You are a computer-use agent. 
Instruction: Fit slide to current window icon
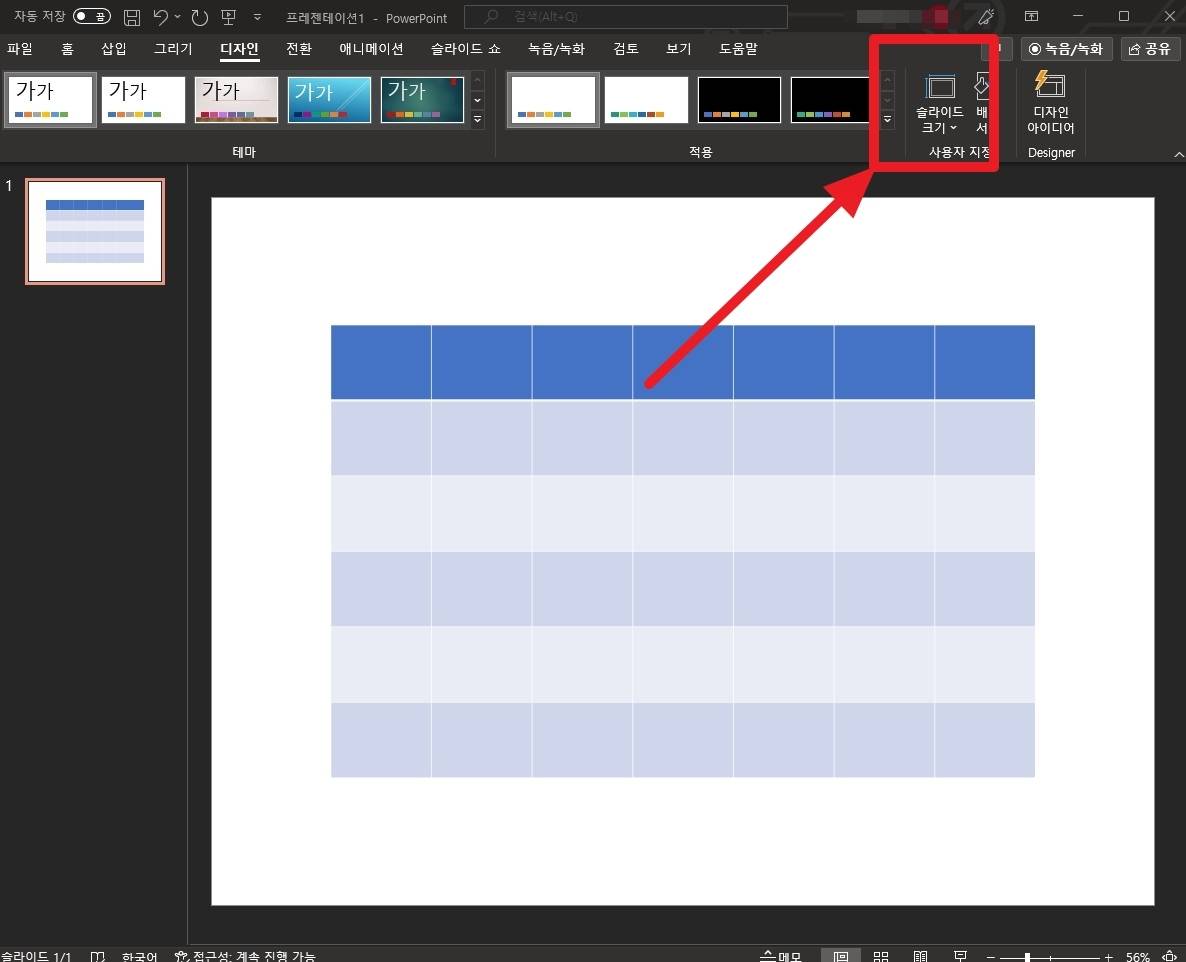pos(1169,957)
